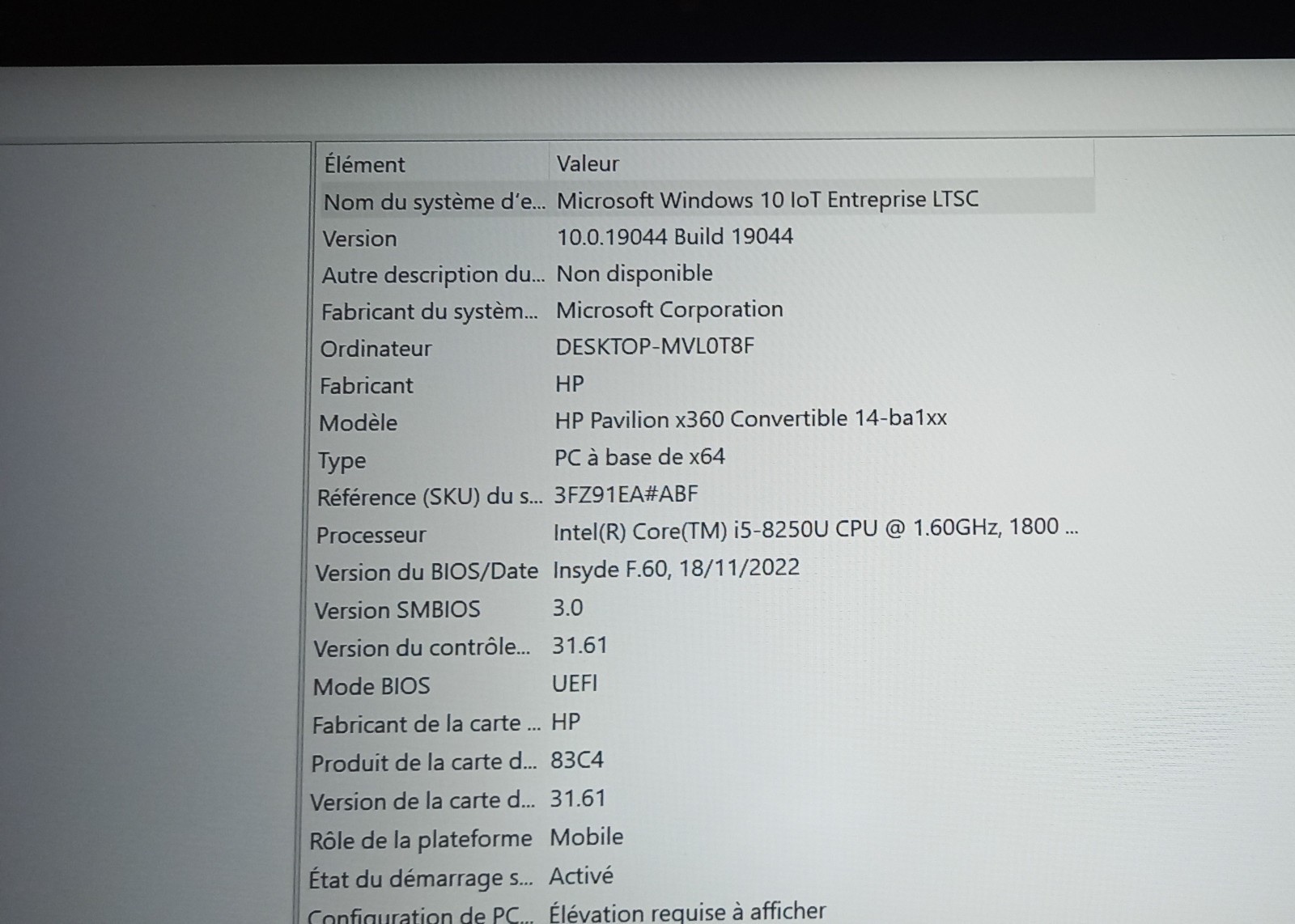Click the "Activé" value
The height and width of the screenshot is (924, 1295).
pos(581,876)
